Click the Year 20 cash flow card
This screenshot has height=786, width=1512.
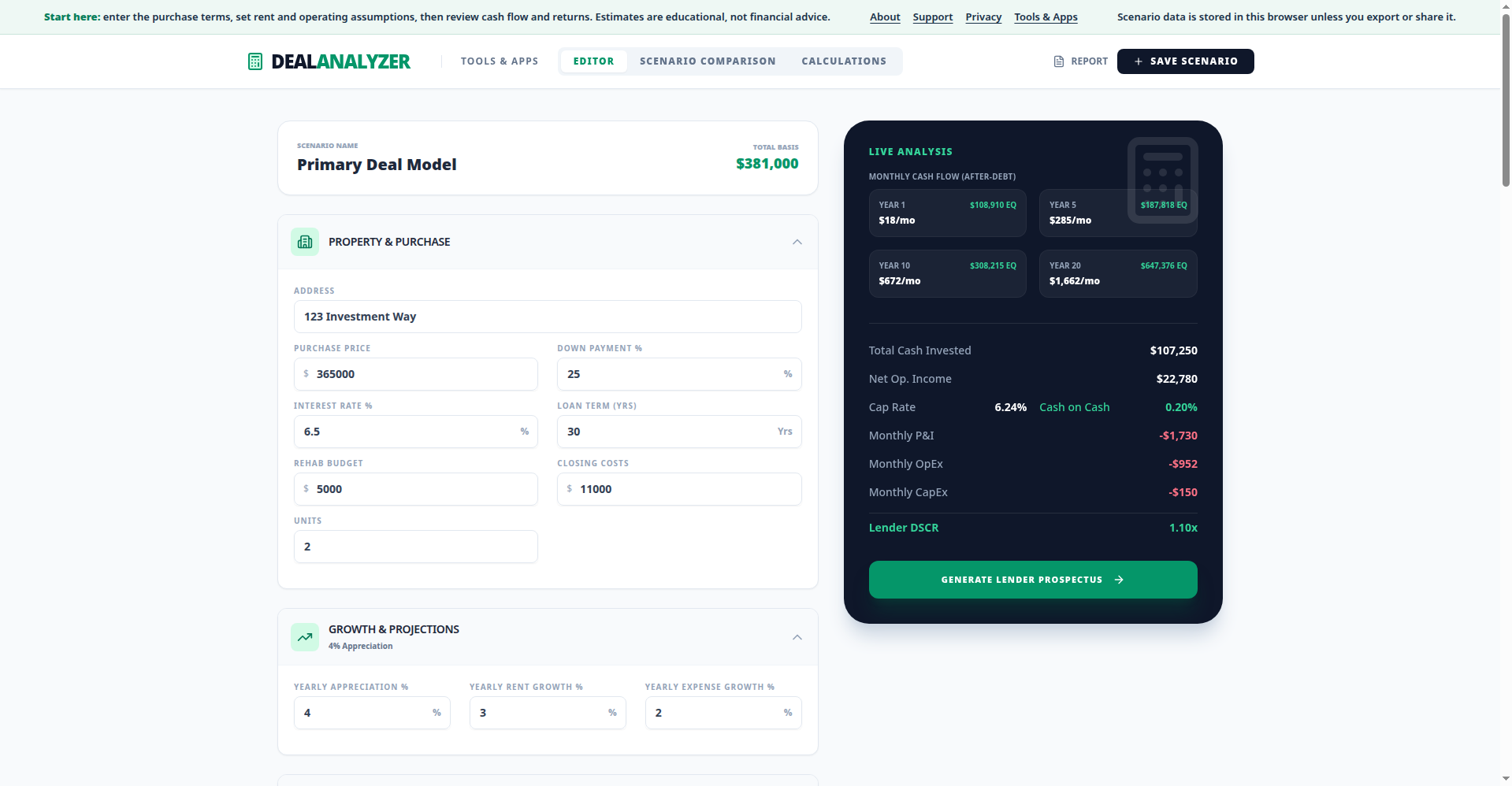pos(1118,273)
